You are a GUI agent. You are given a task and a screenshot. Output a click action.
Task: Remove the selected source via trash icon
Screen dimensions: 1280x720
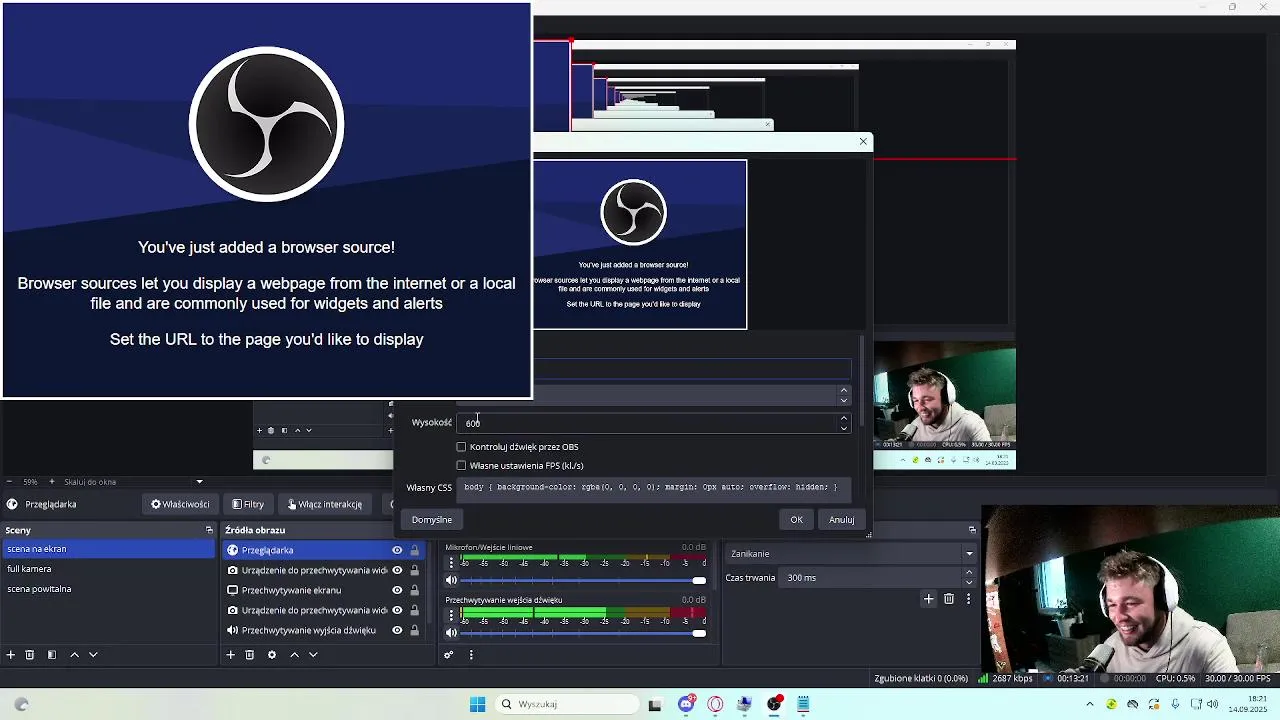[x=250, y=655]
